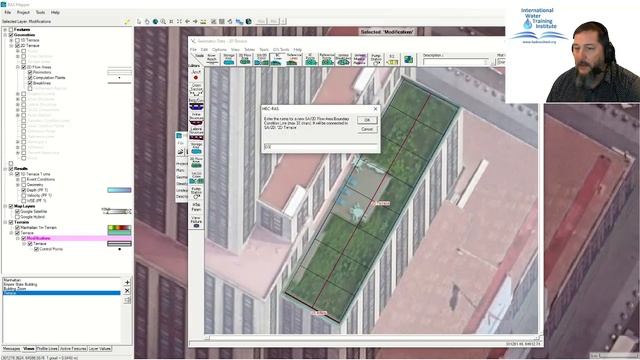Open the RAS Mapper File menu
This screenshot has height=360, width=640.
click(x=8, y=13)
